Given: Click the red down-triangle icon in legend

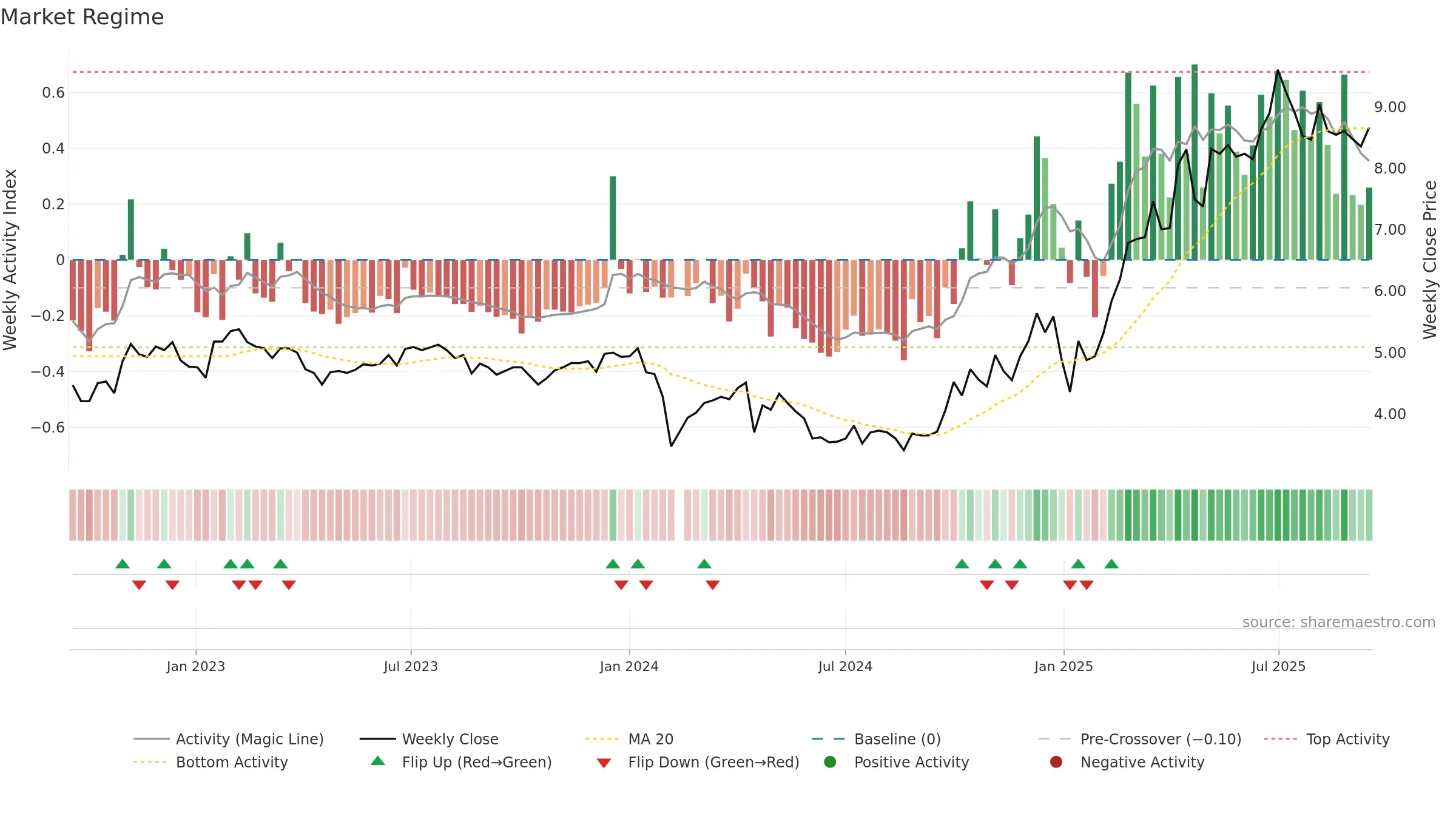Looking at the screenshot, I should pyautogui.click(x=604, y=763).
